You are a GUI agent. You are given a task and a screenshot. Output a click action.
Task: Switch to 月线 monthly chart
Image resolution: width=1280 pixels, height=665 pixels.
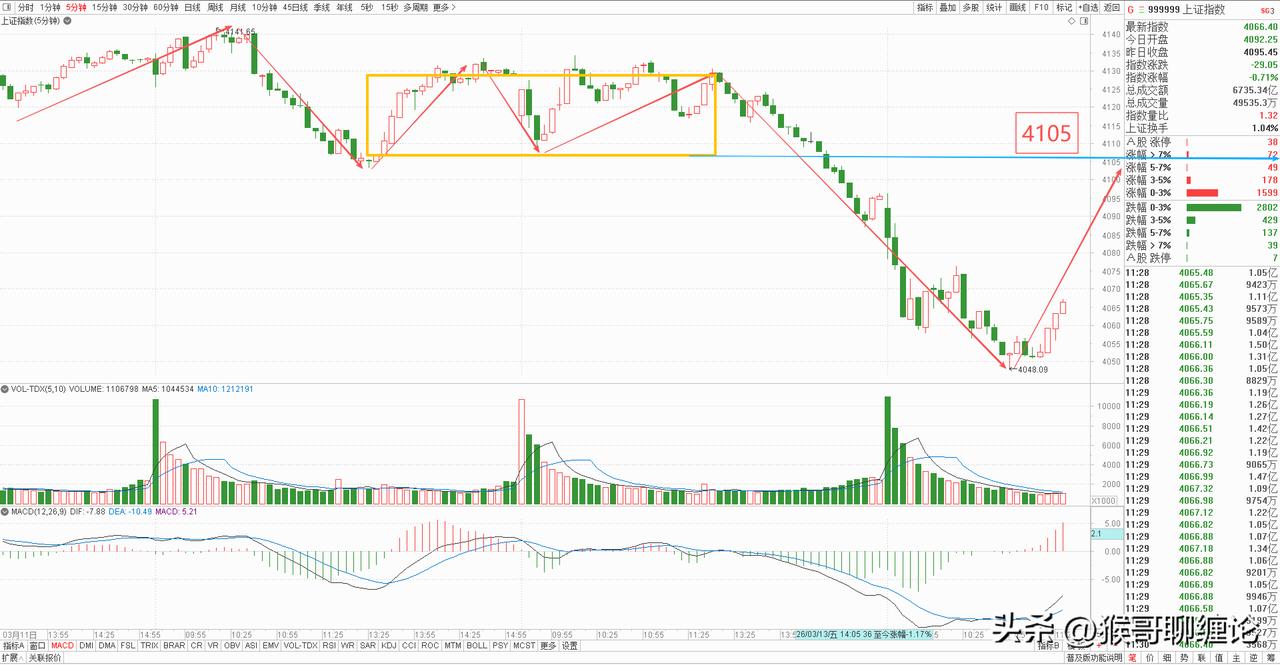238,7
